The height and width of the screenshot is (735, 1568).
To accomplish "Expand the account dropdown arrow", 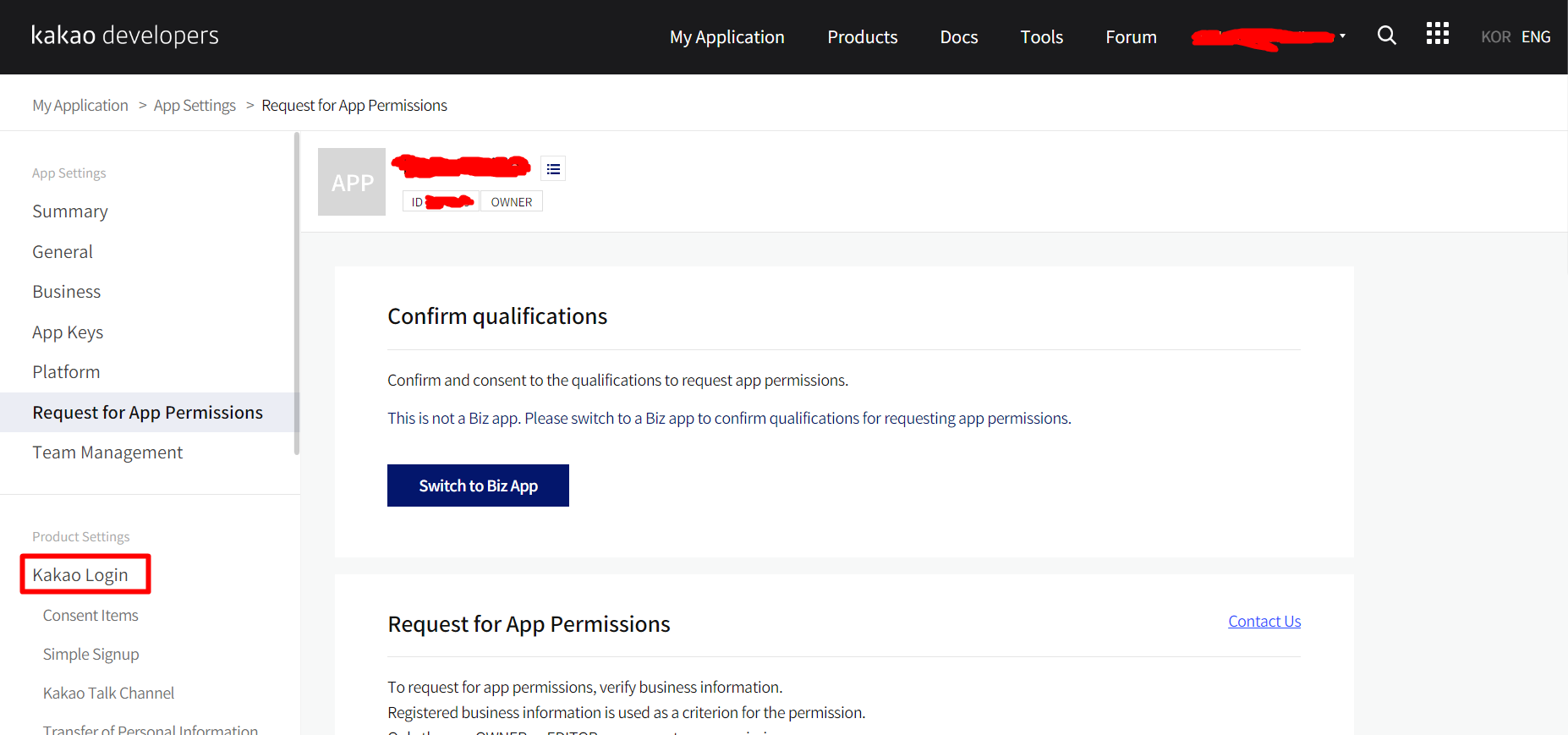I will (1342, 36).
